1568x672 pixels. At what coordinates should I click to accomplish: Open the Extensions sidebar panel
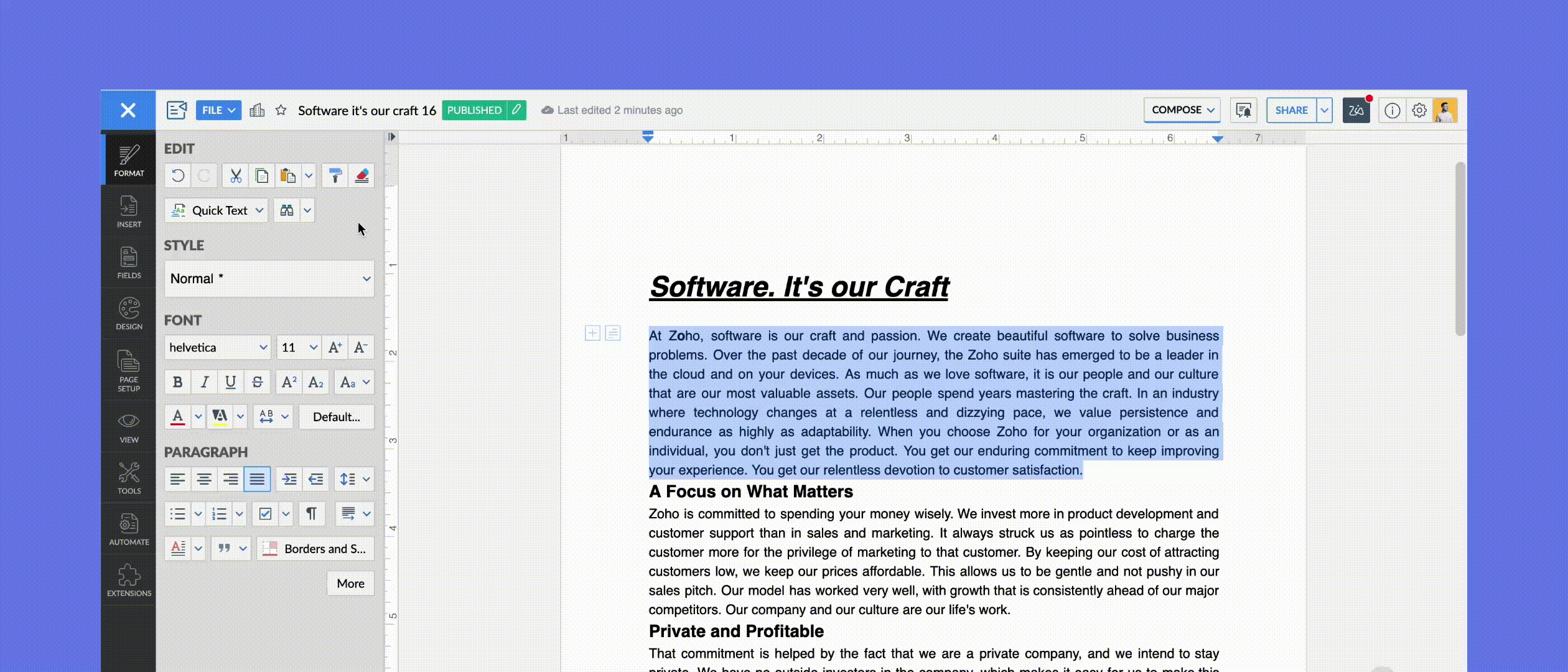(129, 581)
